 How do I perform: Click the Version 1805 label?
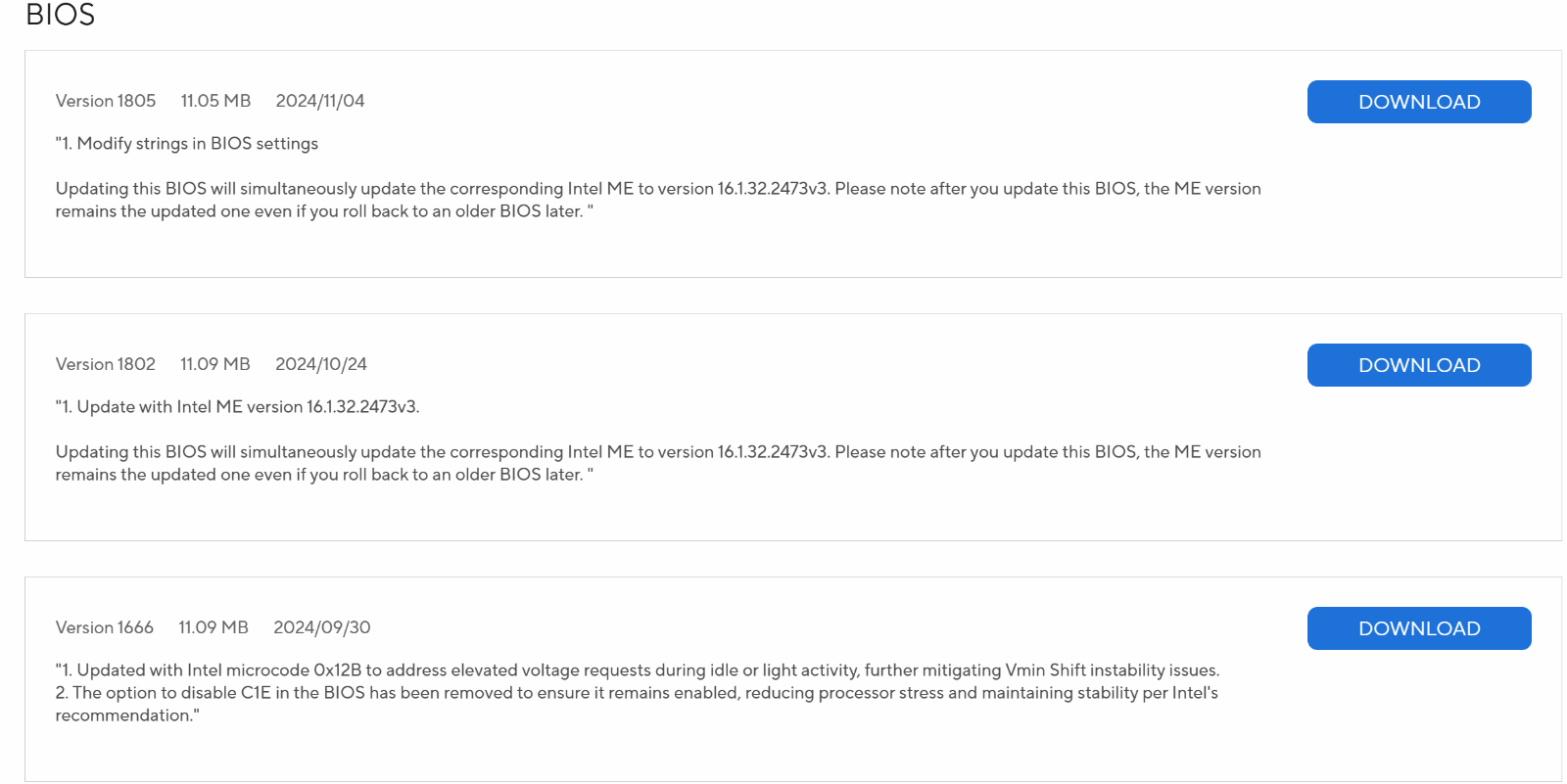pyautogui.click(x=106, y=101)
